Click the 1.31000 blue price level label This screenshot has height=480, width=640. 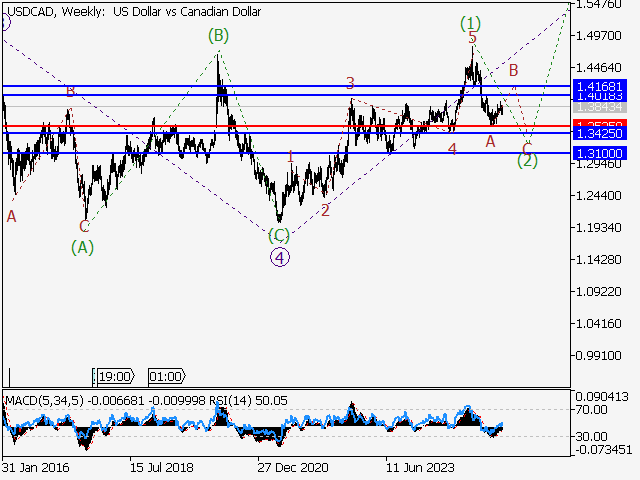tap(600, 153)
